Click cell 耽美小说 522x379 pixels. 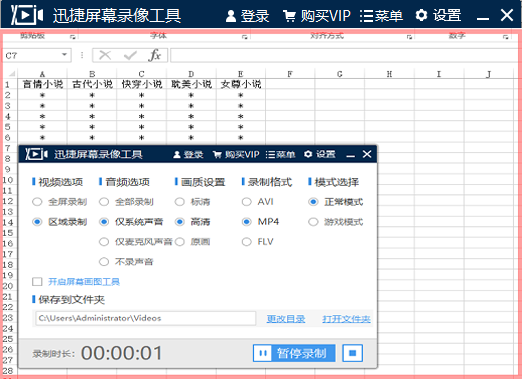pos(191,84)
